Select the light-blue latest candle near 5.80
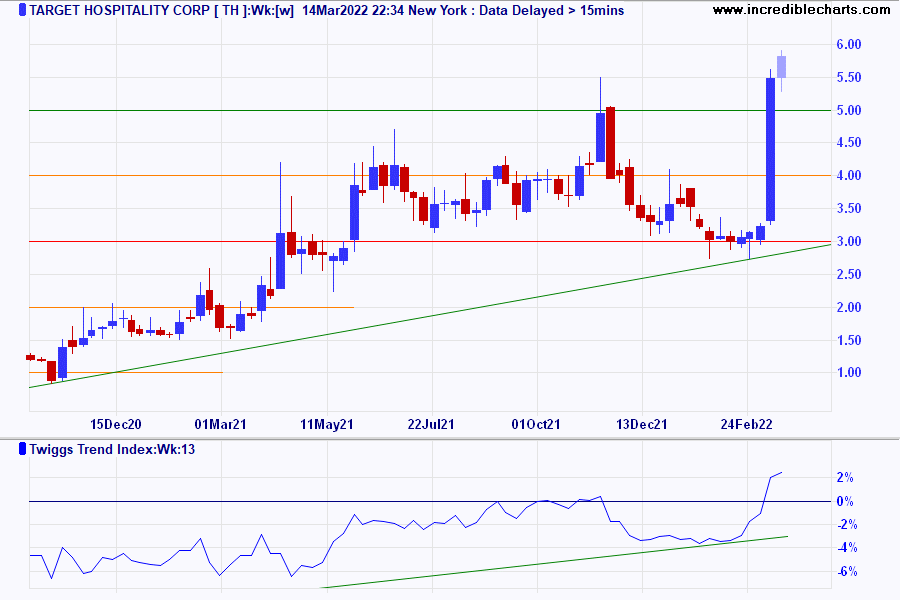 [x=781, y=67]
